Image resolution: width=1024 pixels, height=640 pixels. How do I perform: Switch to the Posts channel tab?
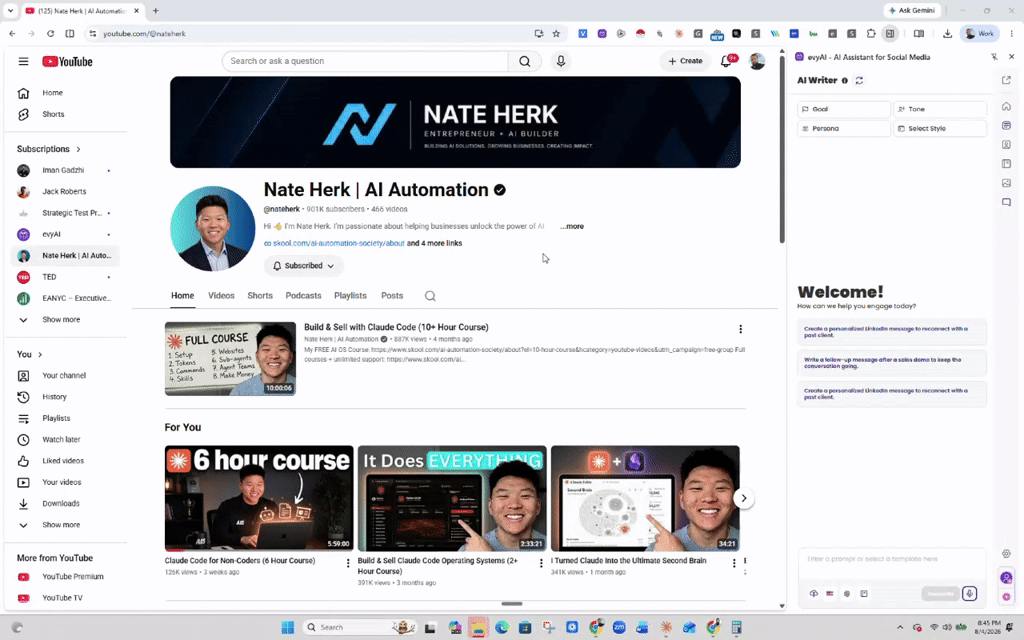click(x=392, y=296)
